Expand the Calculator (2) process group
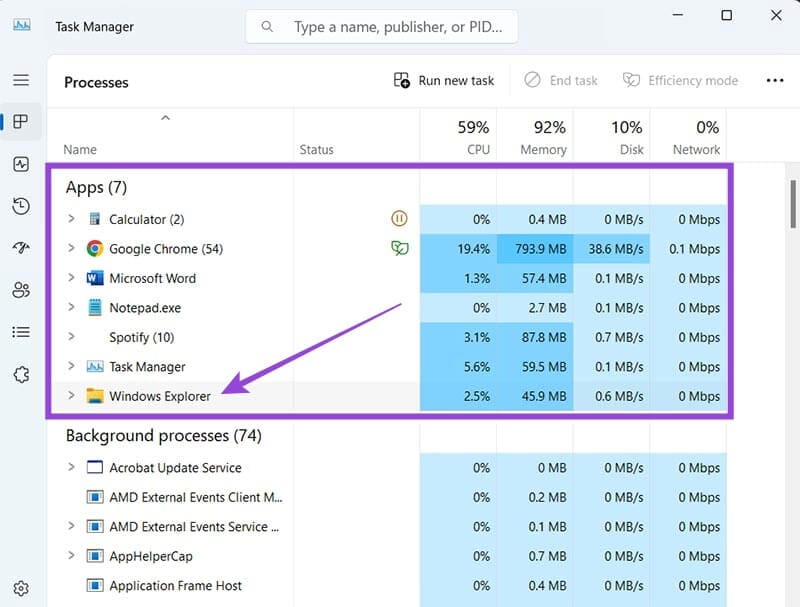The width and height of the screenshot is (800, 607). [71, 219]
